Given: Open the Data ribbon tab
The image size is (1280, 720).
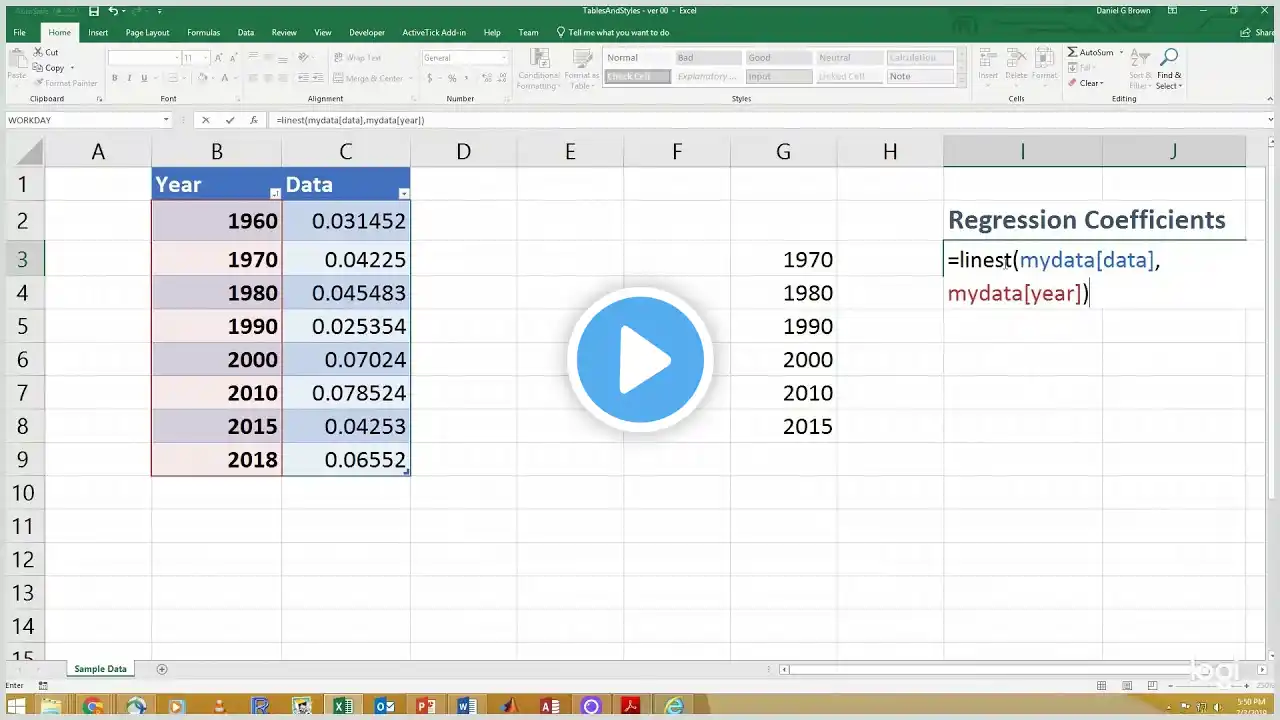Looking at the screenshot, I should [246, 32].
